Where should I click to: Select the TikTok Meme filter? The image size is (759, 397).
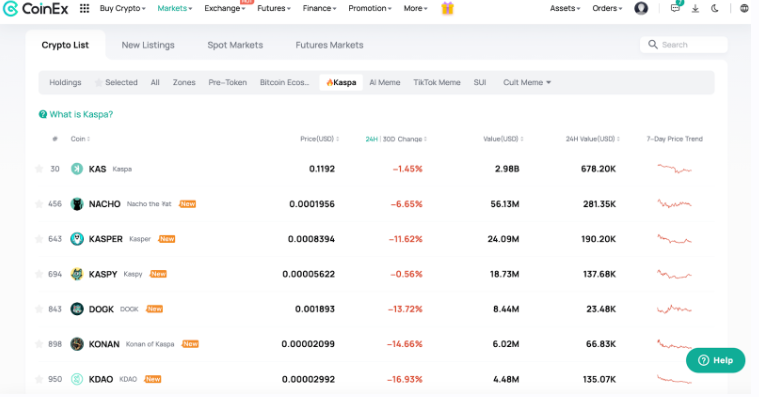(437, 82)
